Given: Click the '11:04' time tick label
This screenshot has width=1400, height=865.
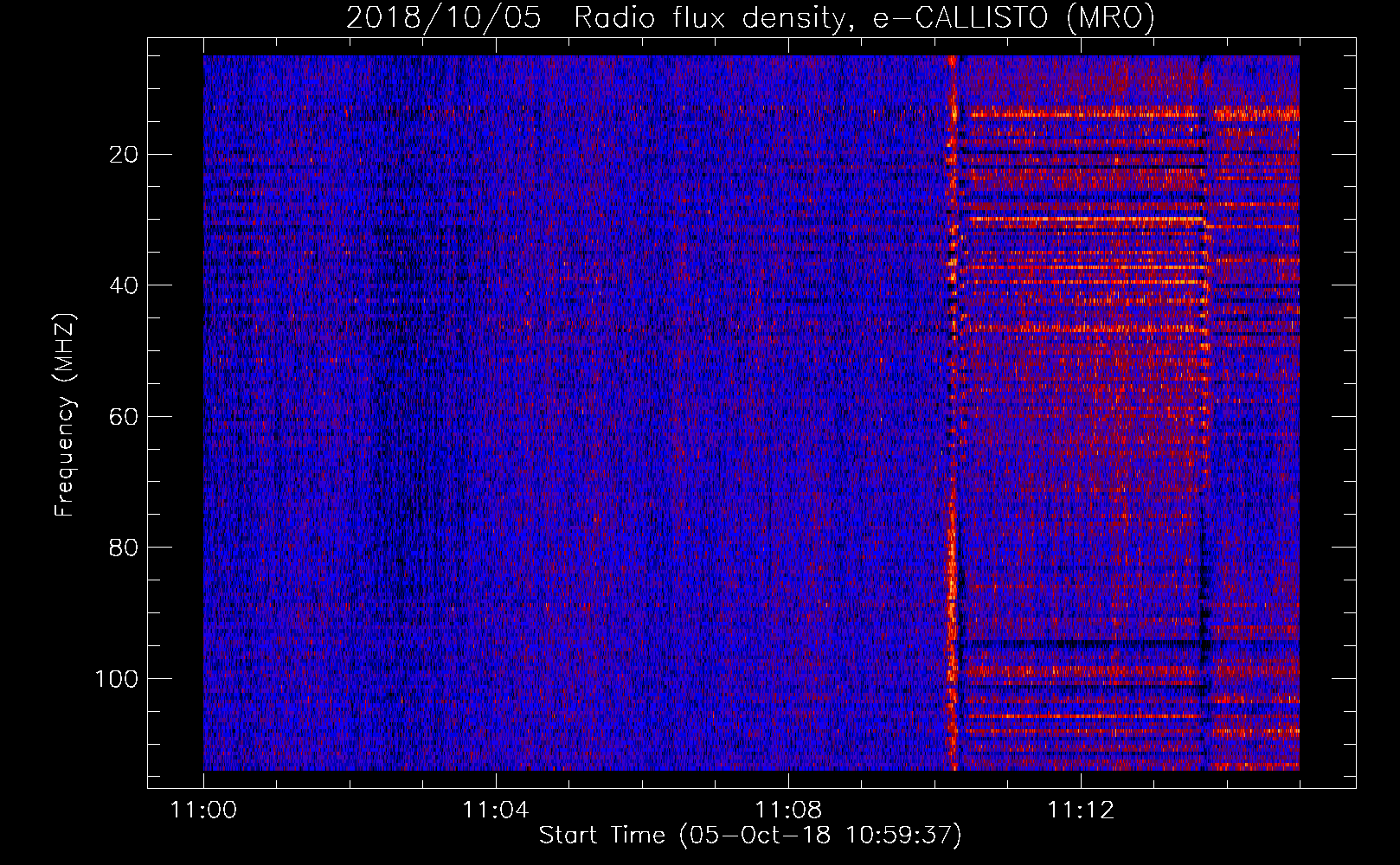Looking at the screenshot, I should click(495, 811).
